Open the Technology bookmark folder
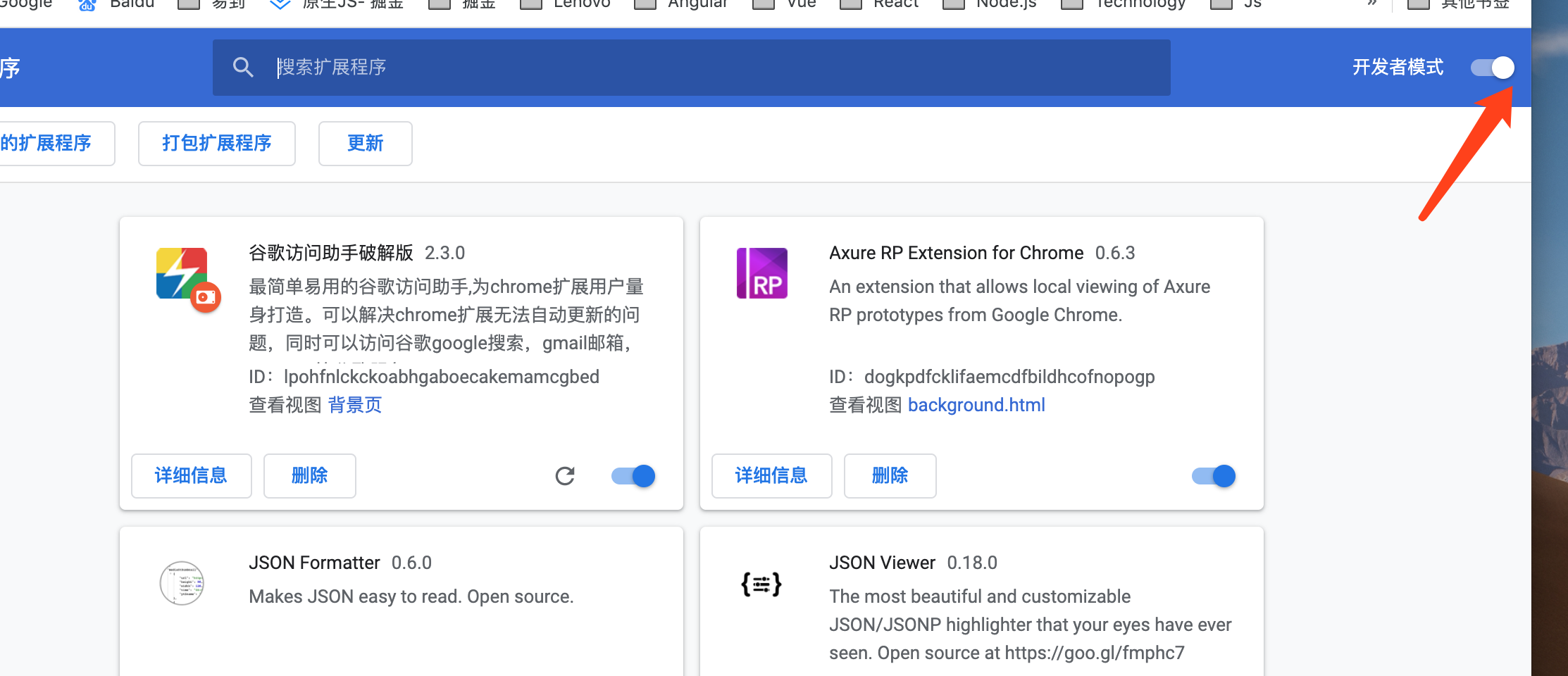This screenshot has height=676, width=1568. click(1124, 4)
